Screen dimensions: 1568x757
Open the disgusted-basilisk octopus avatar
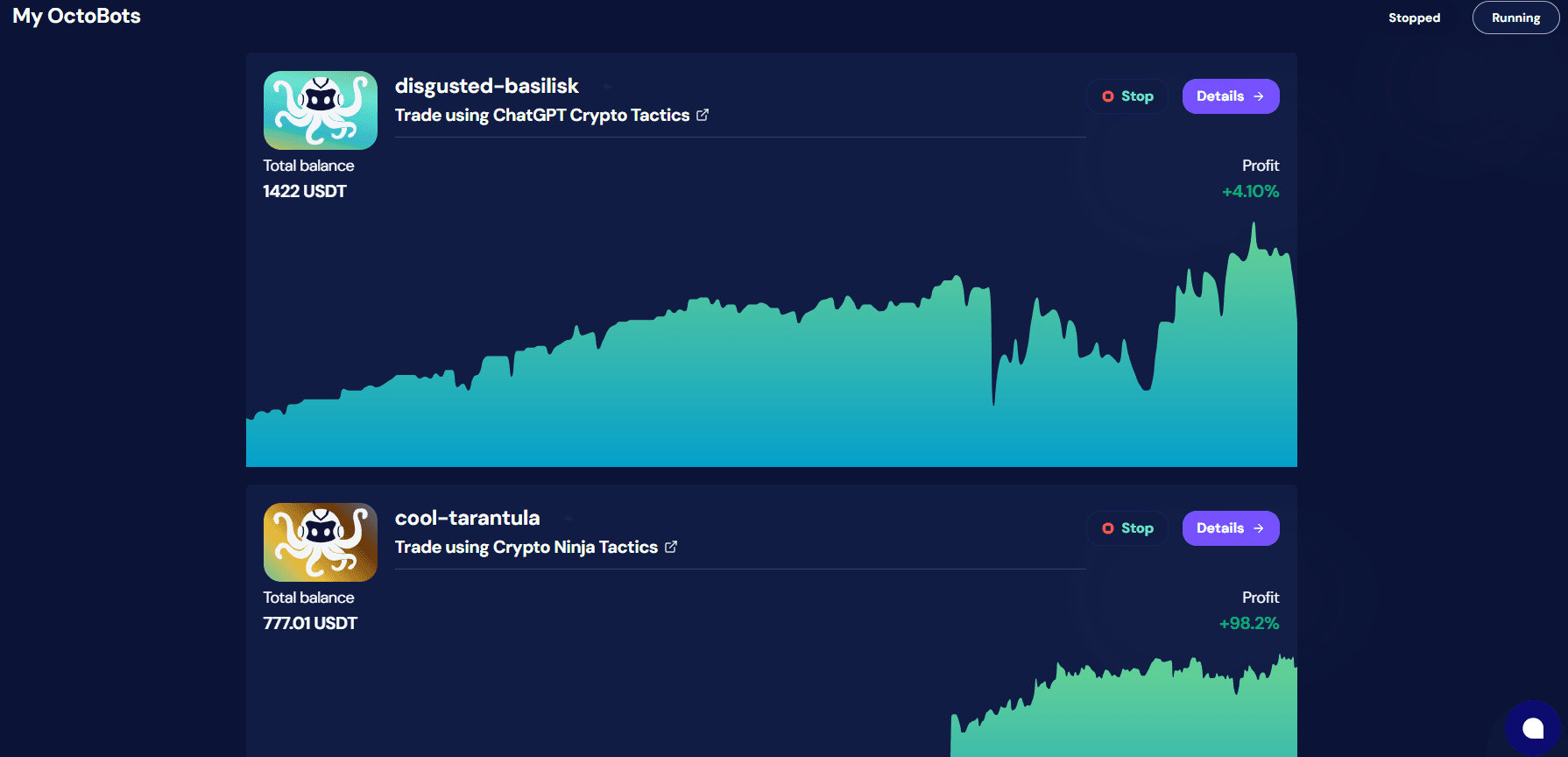click(321, 110)
